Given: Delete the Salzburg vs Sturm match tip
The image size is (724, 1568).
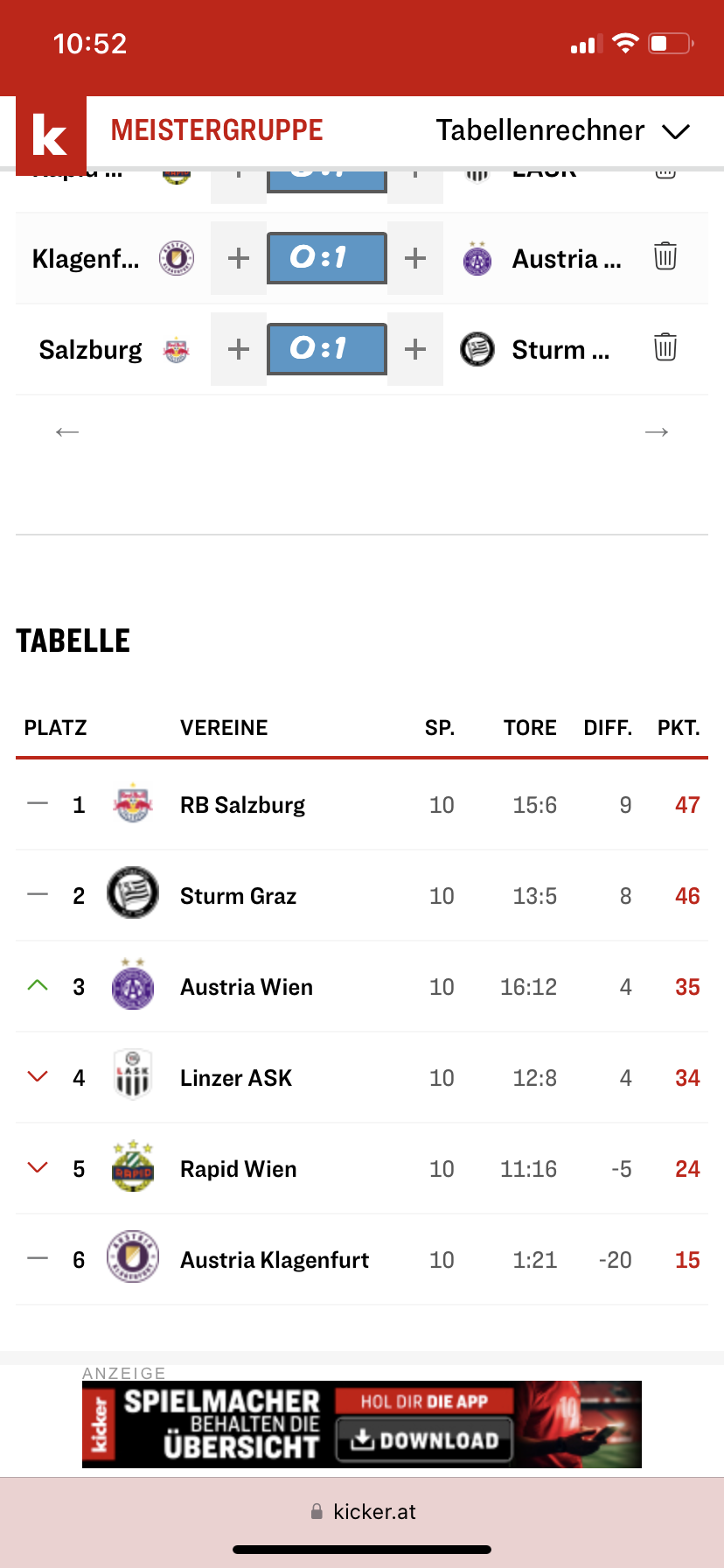Looking at the screenshot, I should tap(665, 347).
